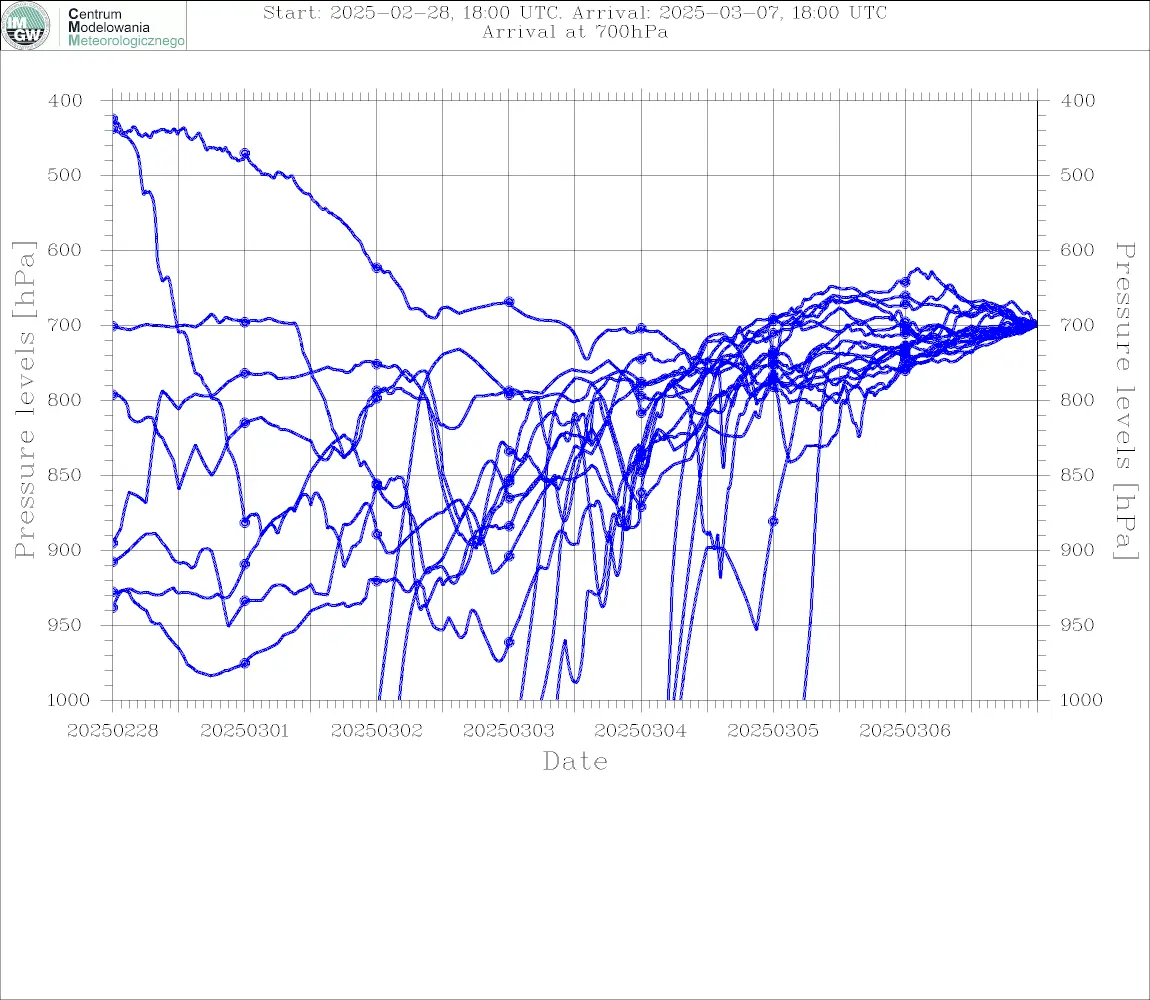Click the topmost trajectory marker on 20250301
1150x1000 pixels.
(x=245, y=153)
